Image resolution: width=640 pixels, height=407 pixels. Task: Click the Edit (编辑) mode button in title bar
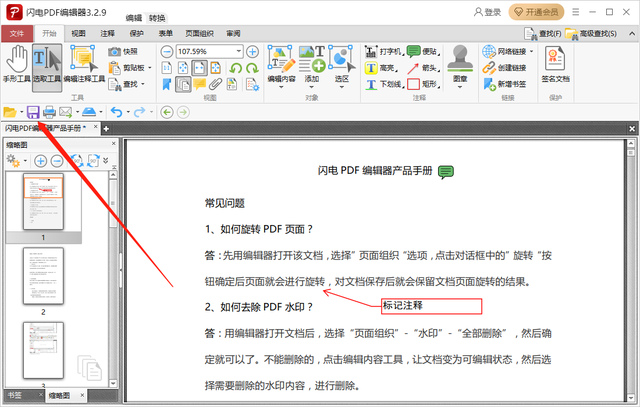click(x=133, y=18)
